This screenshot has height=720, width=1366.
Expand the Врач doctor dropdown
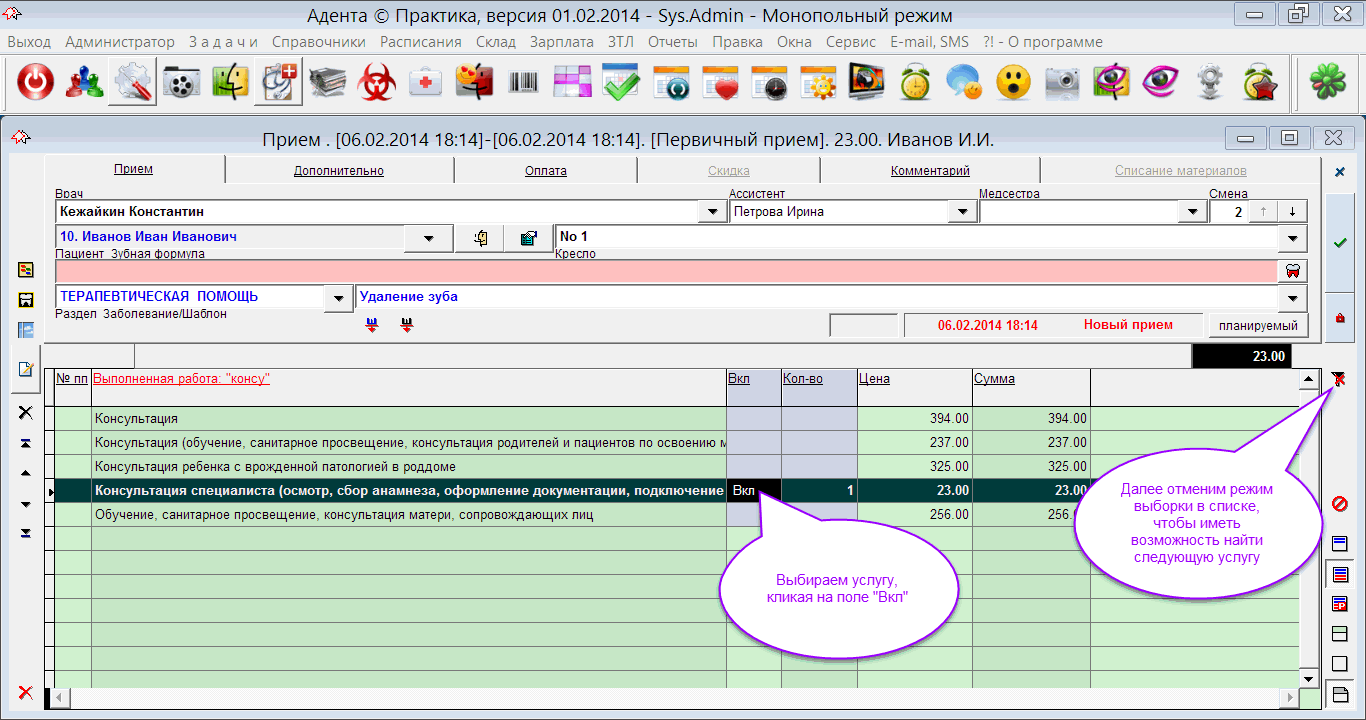coord(712,212)
